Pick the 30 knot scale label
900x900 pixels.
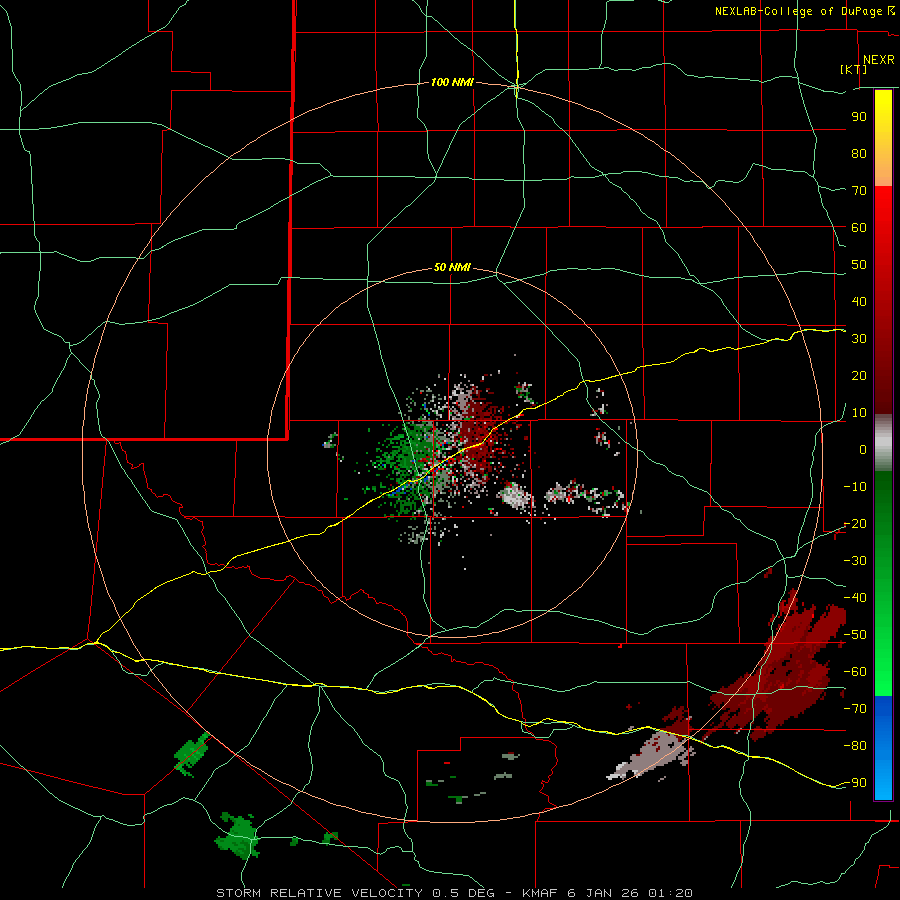[x=859, y=339]
